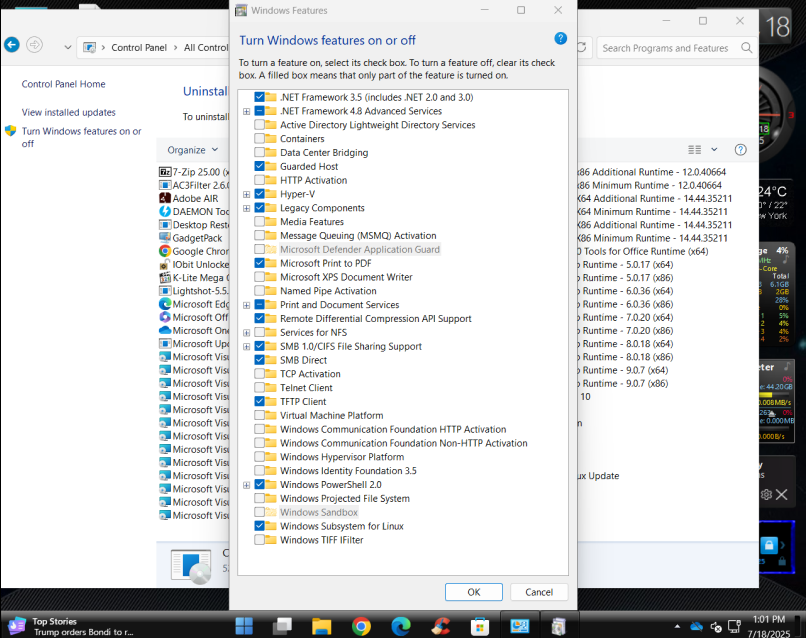Click Turn Windows features on or off link

pos(81,137)
